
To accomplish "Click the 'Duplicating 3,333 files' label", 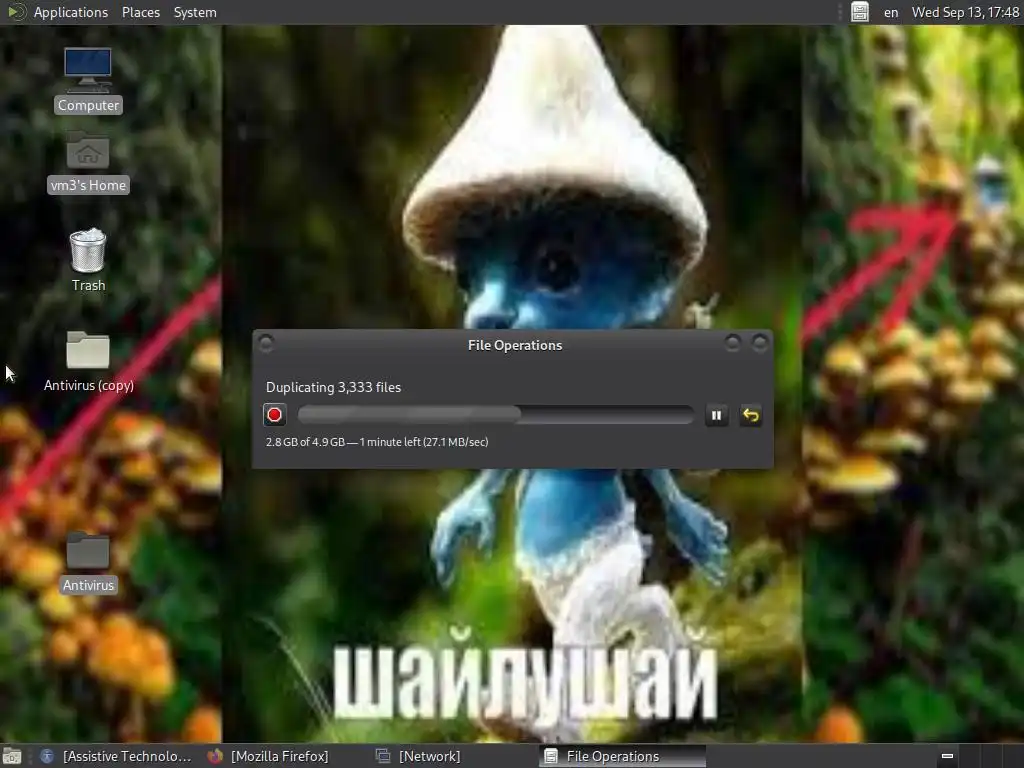I will 333,387.
